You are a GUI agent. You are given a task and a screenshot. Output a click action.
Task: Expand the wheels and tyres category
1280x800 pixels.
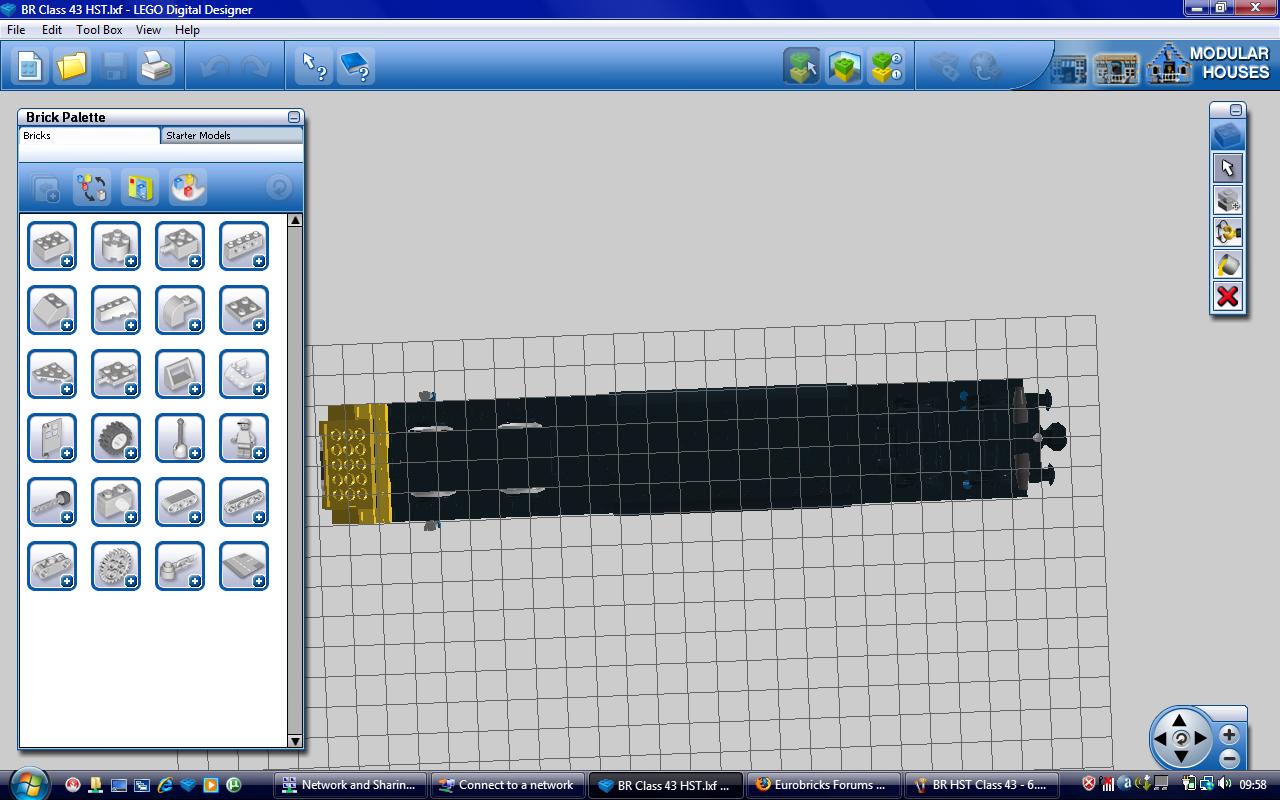tap(116, 438)
